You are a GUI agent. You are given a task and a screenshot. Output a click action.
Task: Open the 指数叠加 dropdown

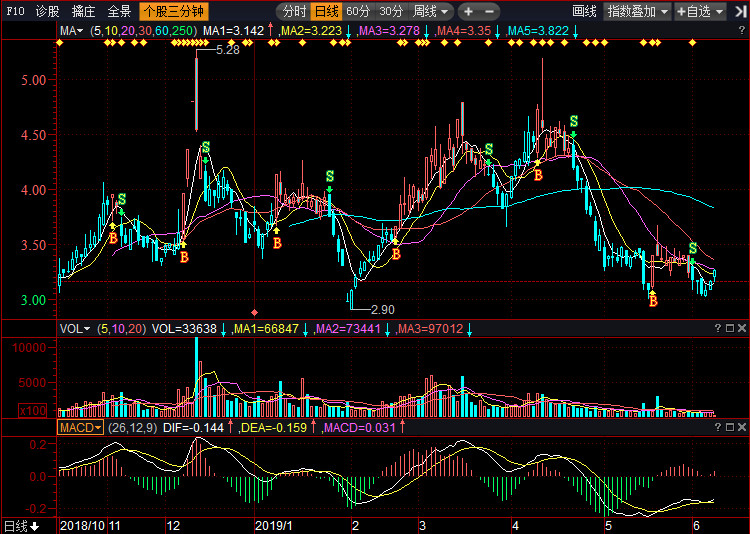click(639, 12)
